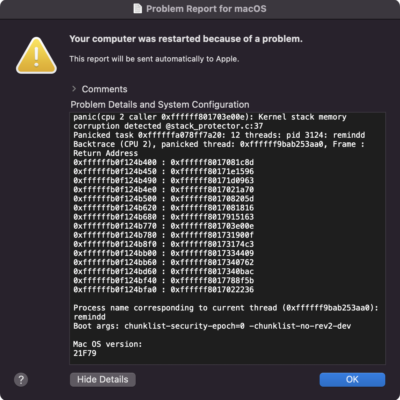400x400 pixels.
Task: Click the Panicked task line in report
Action: pyautogui.click(x=219, y=135)
